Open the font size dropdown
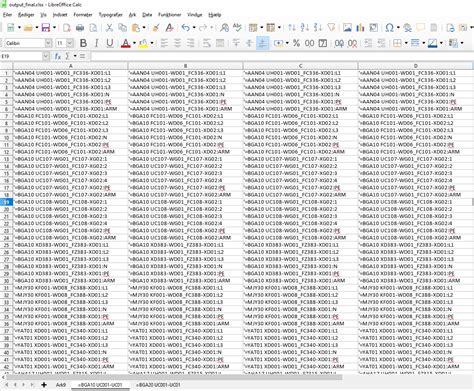Viewport: 474px width, 391px height. coord(70,43)
